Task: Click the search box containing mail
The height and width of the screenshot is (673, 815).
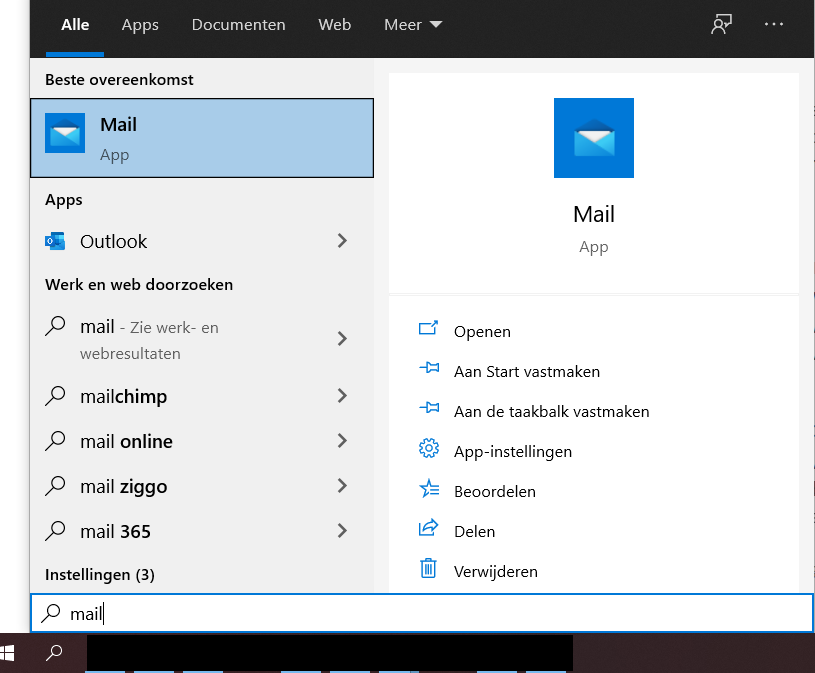Action: pyautogui.click(x=420, y=613)
